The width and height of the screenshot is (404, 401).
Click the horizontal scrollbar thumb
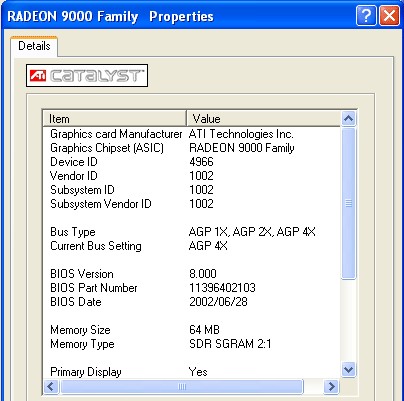(x=182, y=386)
